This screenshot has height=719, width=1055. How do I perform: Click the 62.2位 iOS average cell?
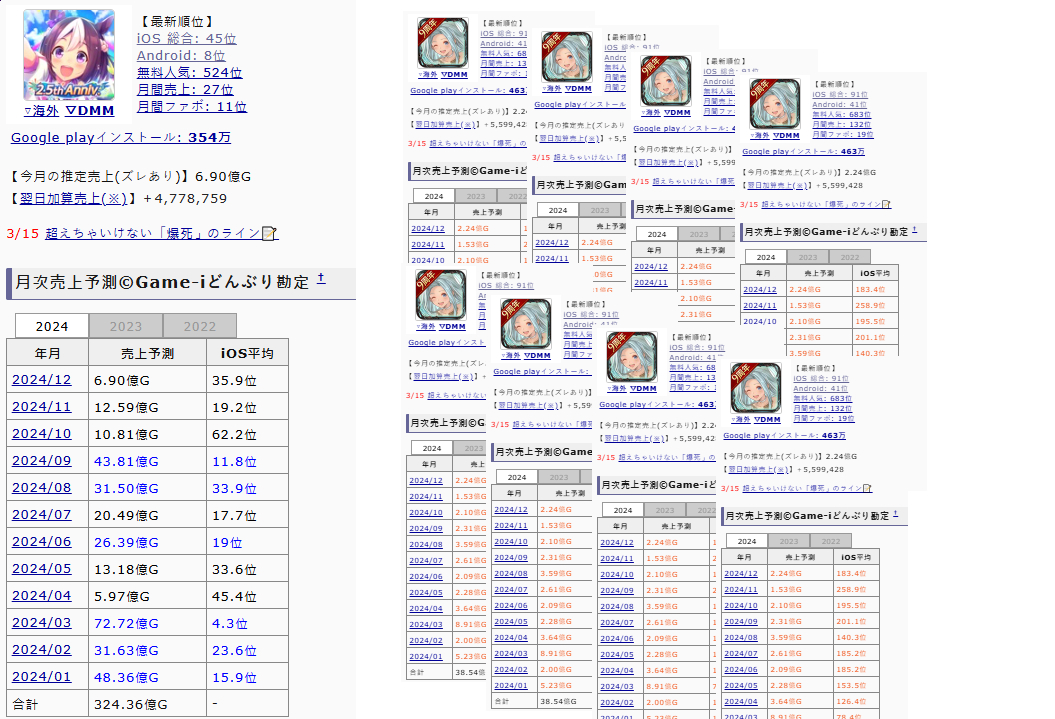248,434
